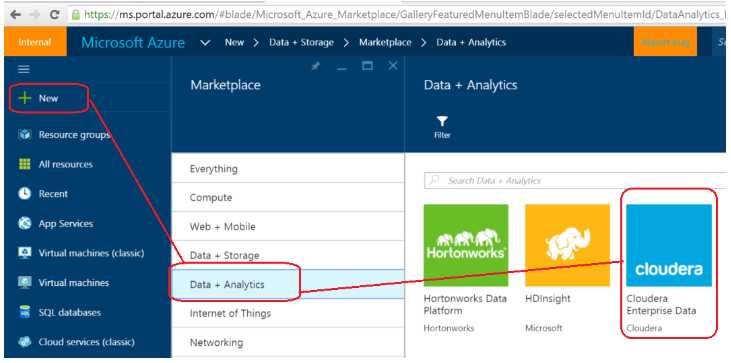Select the Compute category

[x=288, y=197]
